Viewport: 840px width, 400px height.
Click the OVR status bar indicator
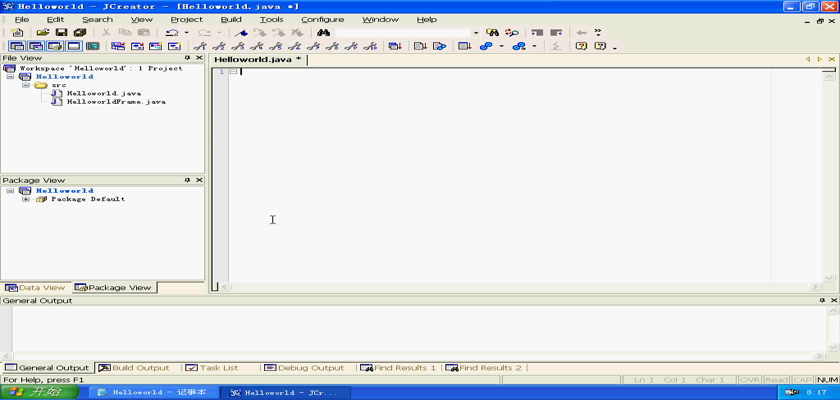pos(749,380)
